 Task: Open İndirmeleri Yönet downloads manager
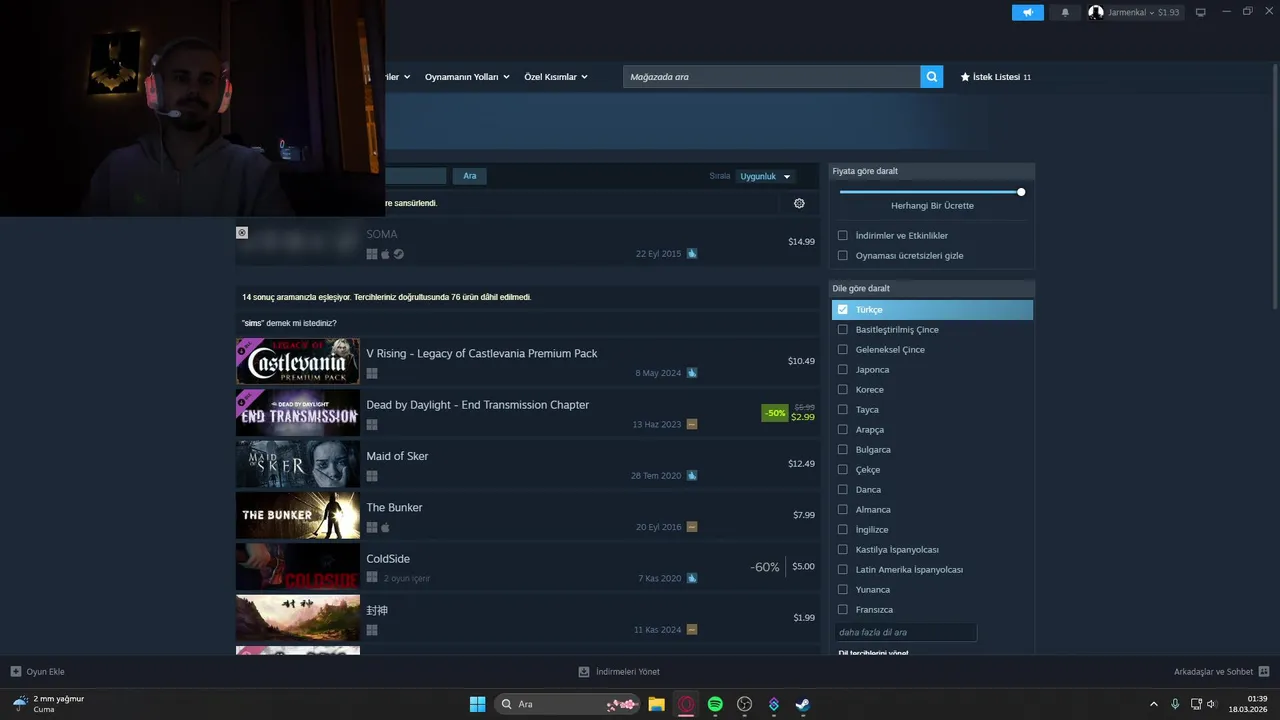[x=620, y=672]
